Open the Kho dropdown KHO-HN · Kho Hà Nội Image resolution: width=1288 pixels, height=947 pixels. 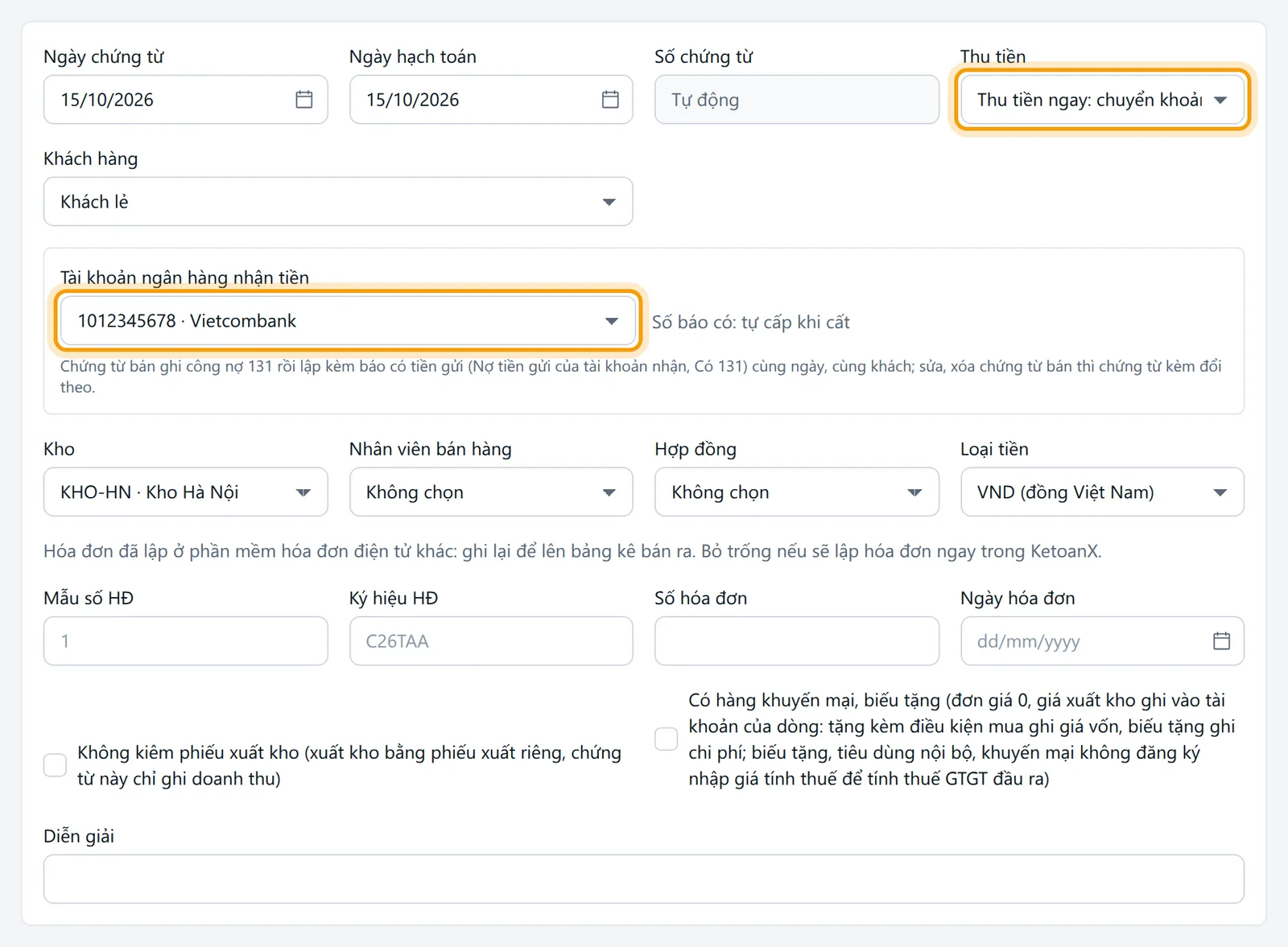[185, 492]
